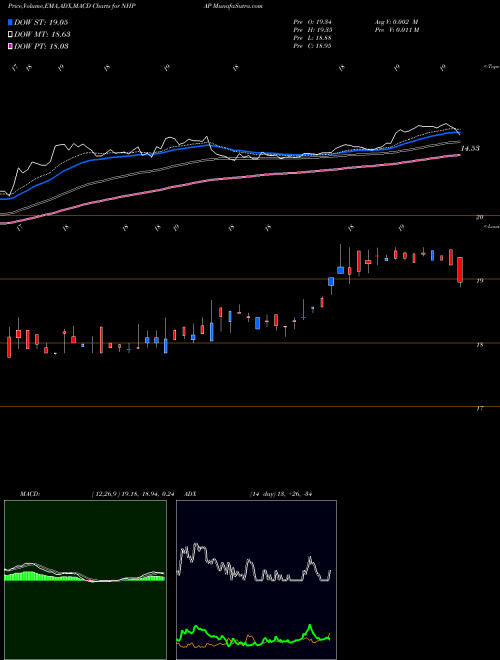The width and height of the screenshot is (500, 660).
Task: Click the MACD '(12,26,9) 19.18, 18.94, 0.24' values
Action: click(133, 494)
